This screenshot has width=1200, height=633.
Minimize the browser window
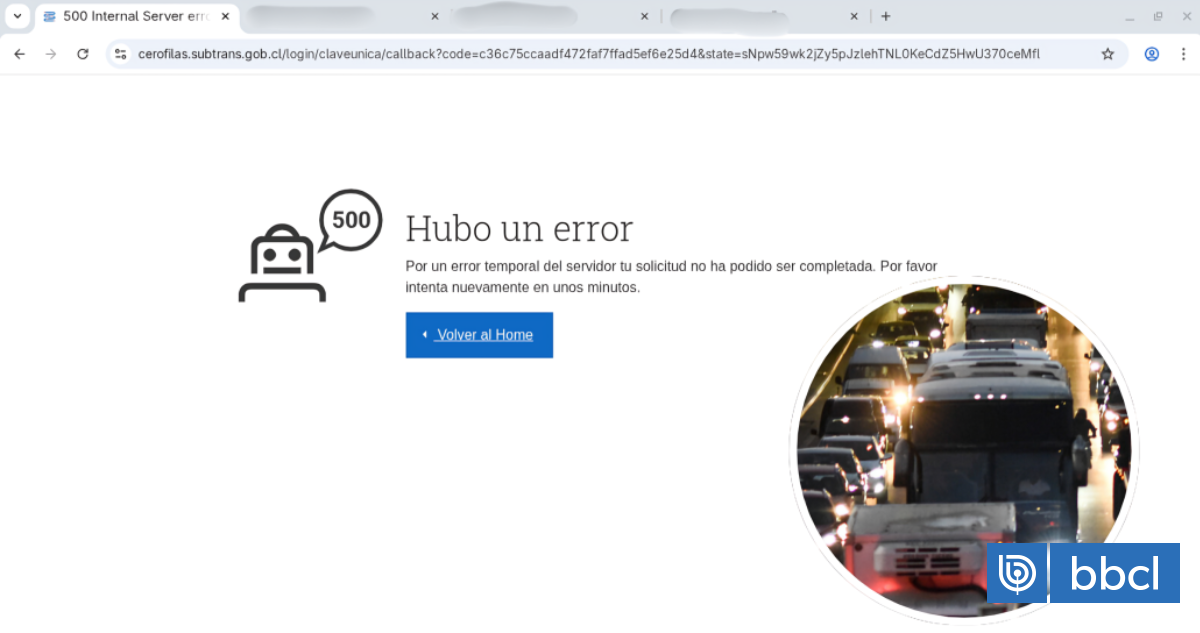pyautogui.click(x=1130, y=16)
